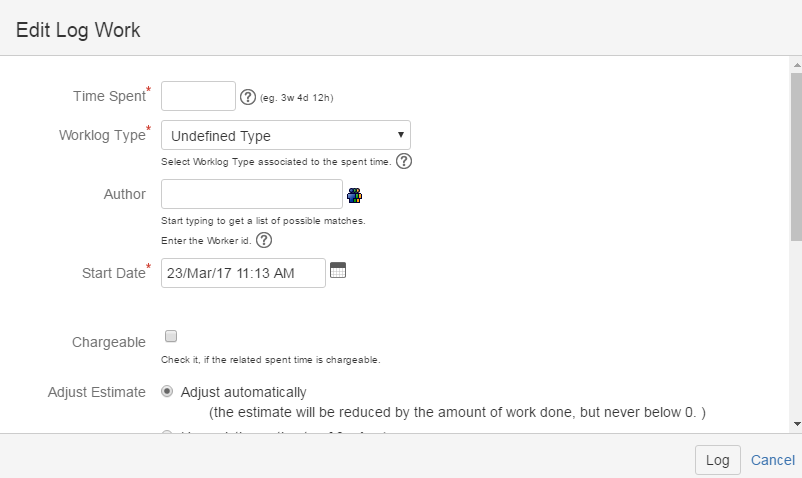Click the help icon after Worker id

(x=264, y=240)
